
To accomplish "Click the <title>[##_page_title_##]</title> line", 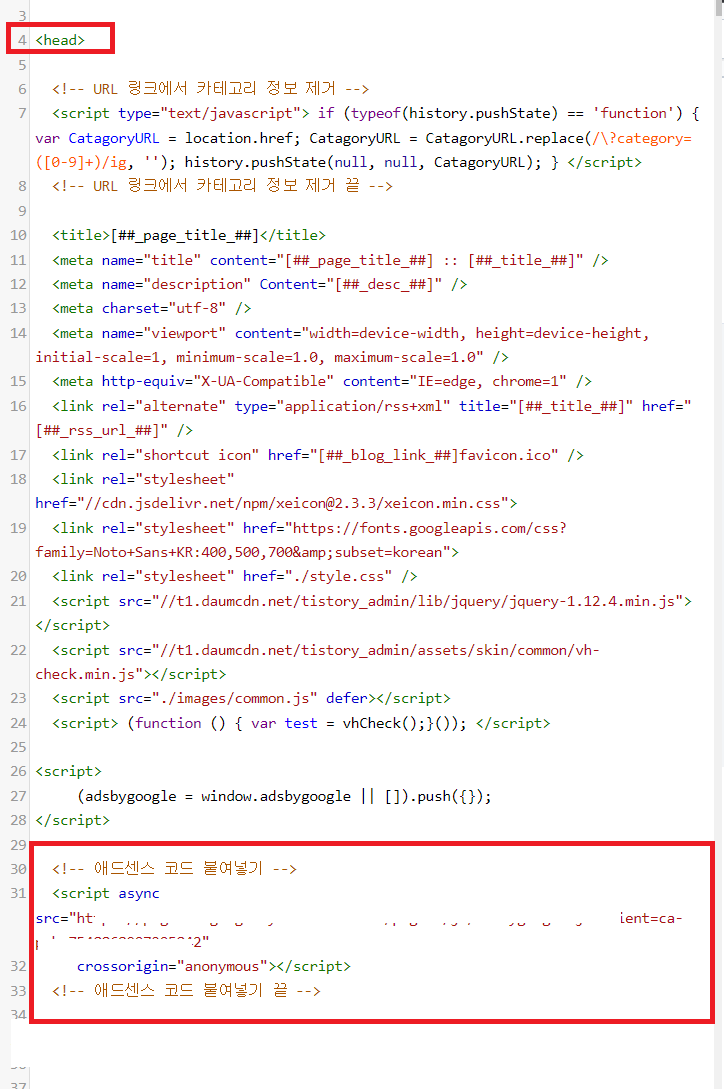I will click(x=189, y=235).
